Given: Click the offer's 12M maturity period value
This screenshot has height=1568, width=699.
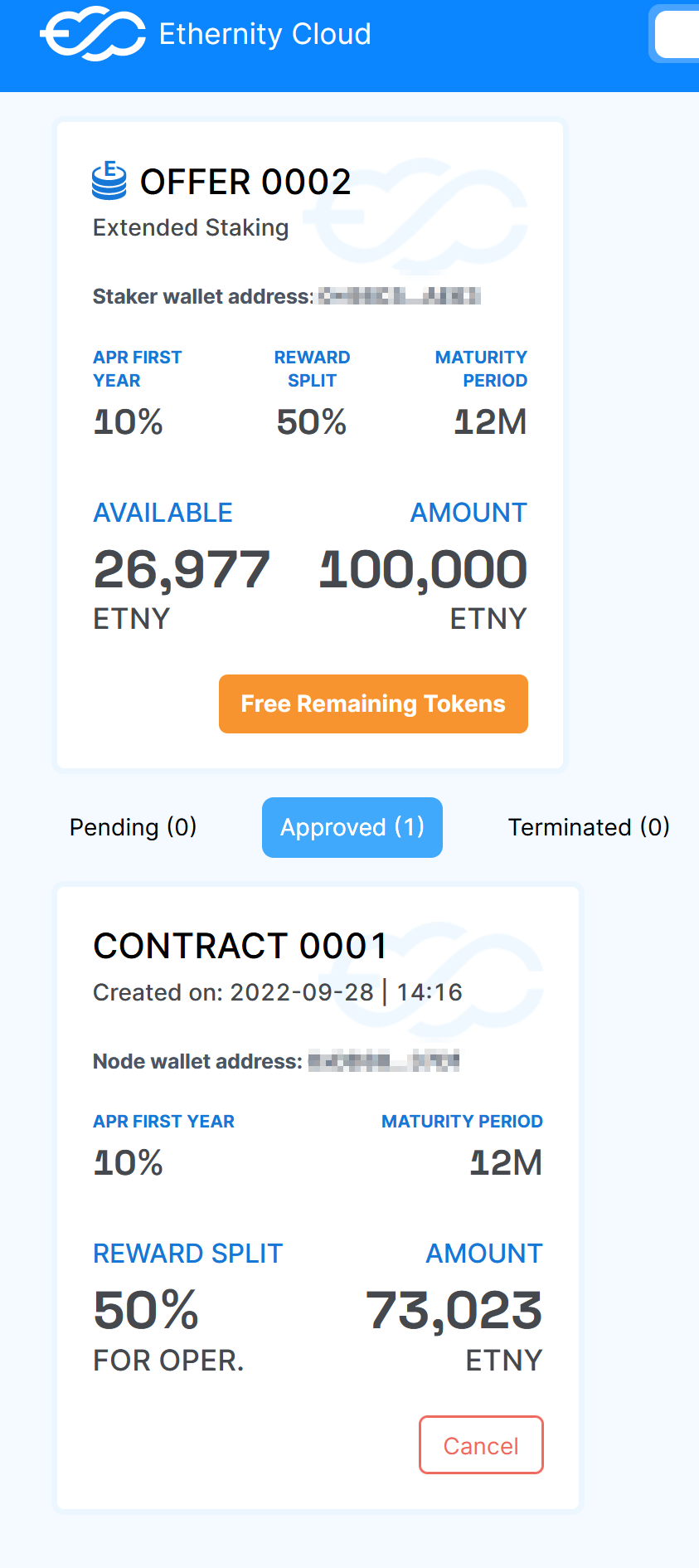Looking at the screenshot, I should point(491,422).
